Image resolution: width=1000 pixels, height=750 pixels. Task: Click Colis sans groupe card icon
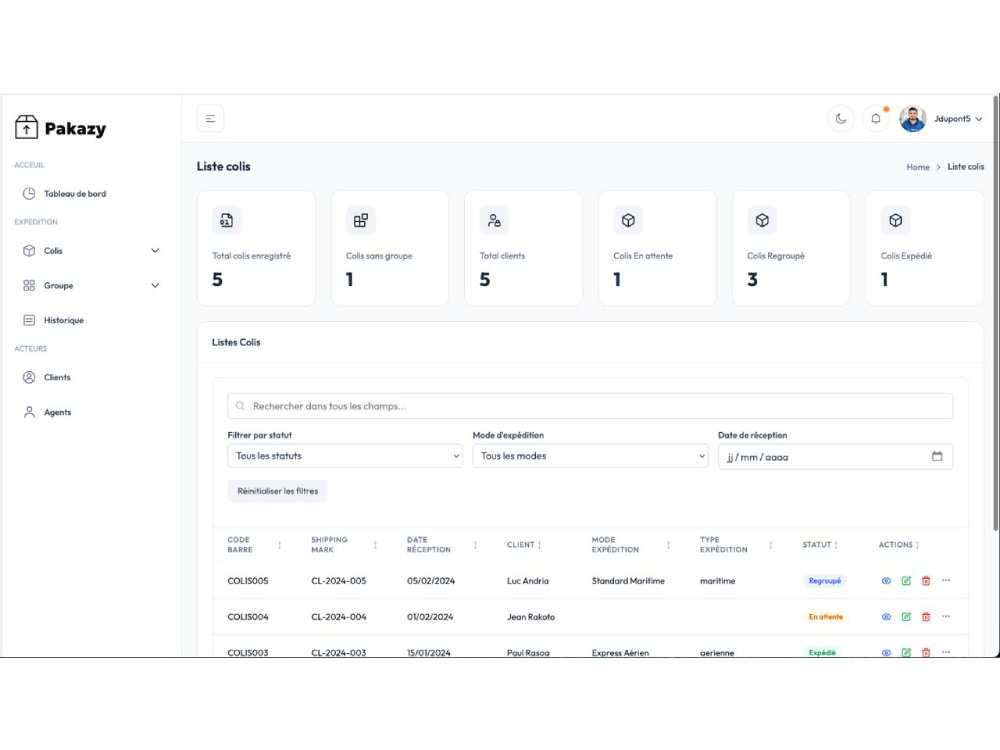(x=360, y=221)
